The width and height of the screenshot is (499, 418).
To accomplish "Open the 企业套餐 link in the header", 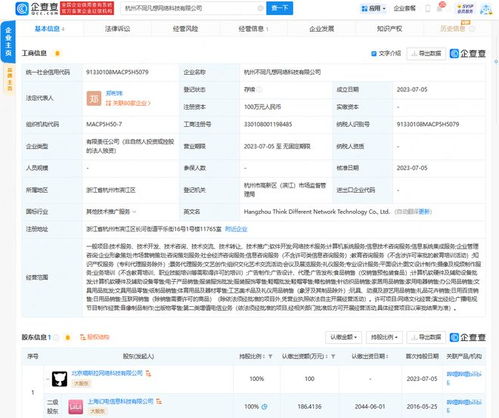I will (405, 8).
